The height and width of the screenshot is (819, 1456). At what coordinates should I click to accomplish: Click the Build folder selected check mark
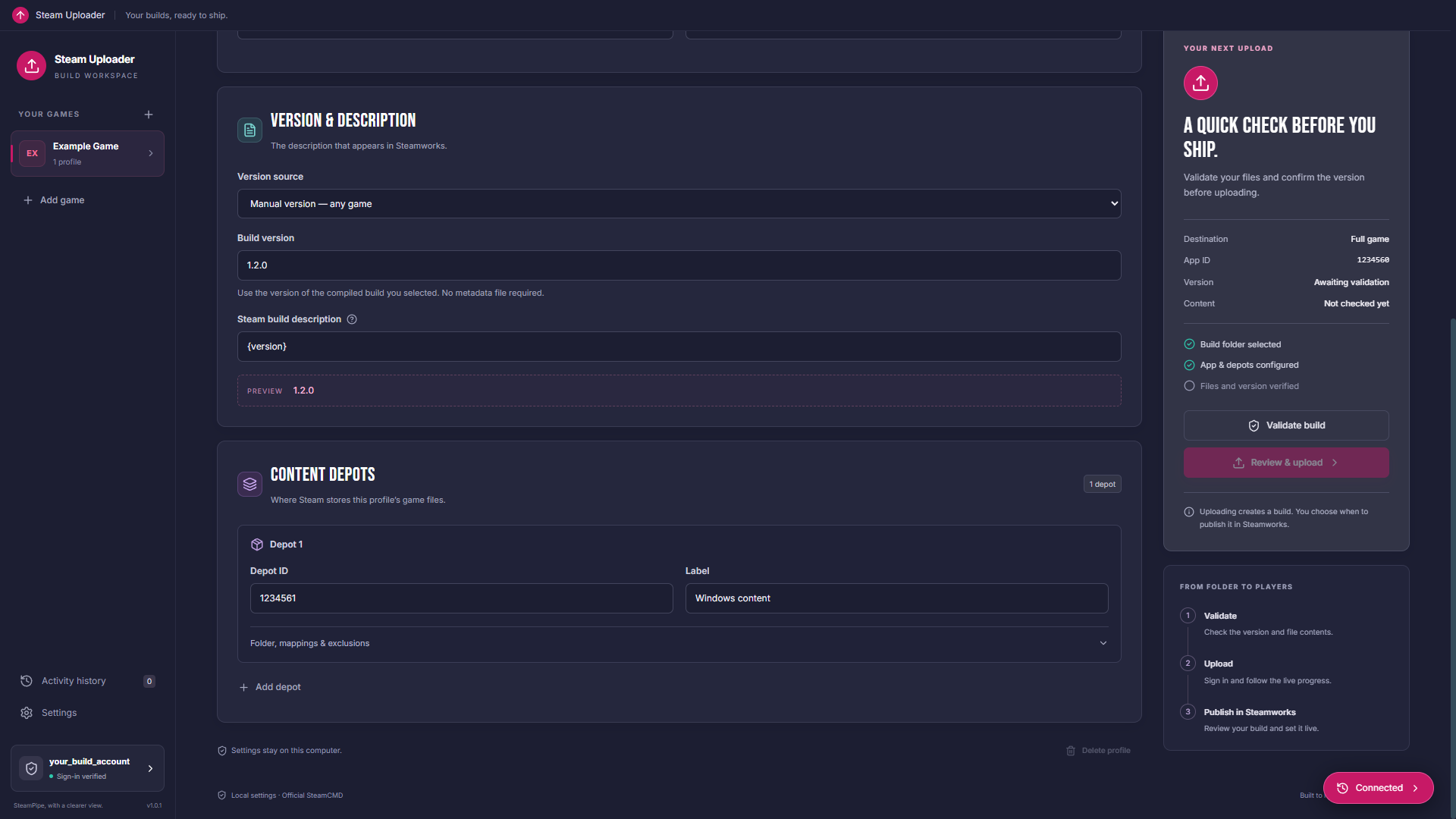pyautogui.click(x=1189, y=344)
